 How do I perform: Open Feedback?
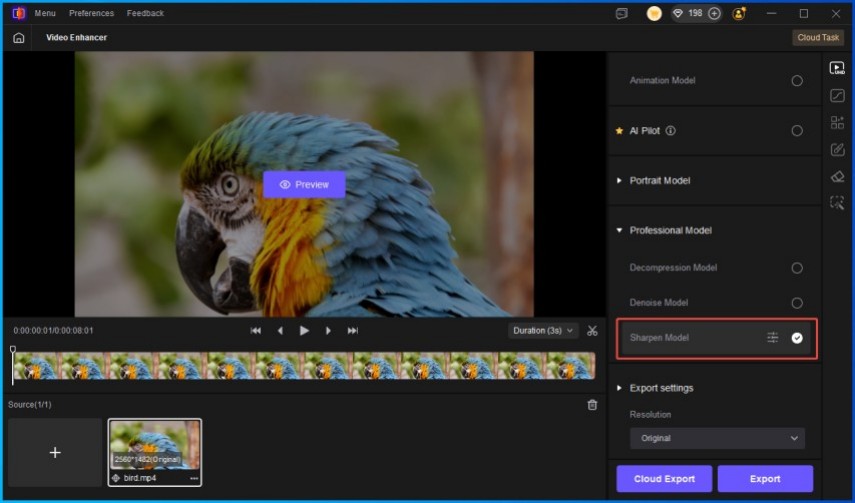pyautogui.click(x=145, y=13)
